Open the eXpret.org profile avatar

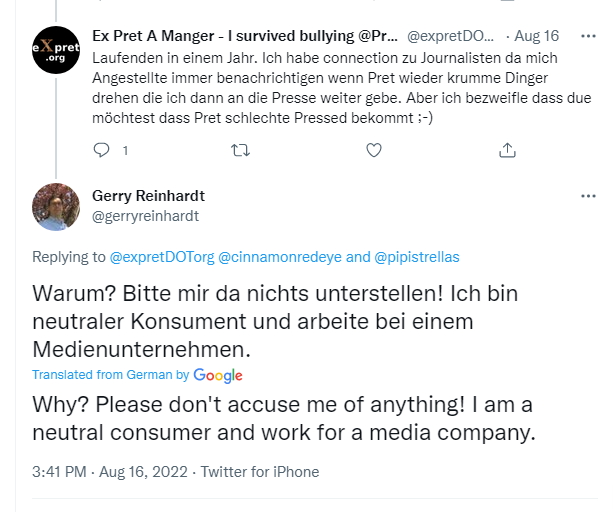coord(56,50)
